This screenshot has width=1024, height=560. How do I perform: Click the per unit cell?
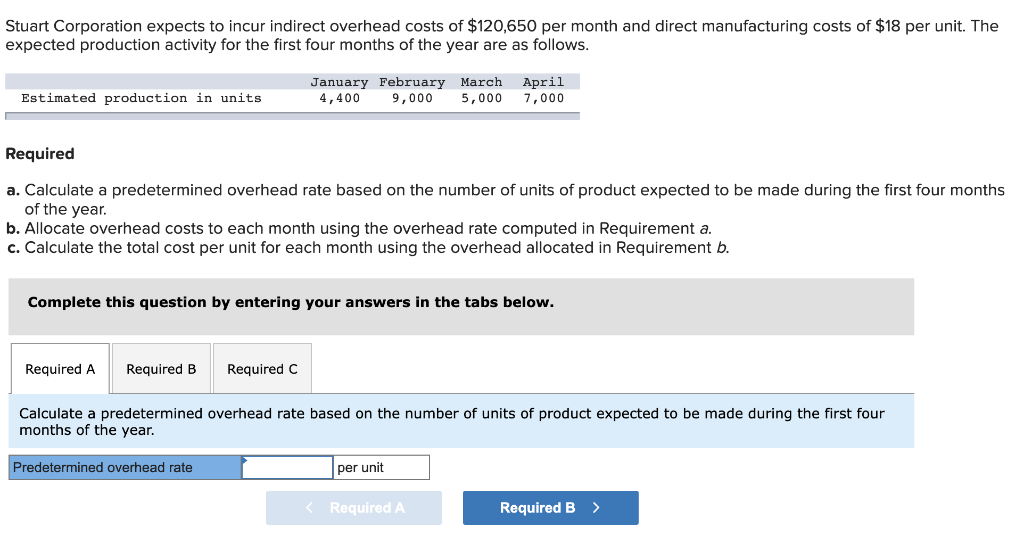coord(381,467)
